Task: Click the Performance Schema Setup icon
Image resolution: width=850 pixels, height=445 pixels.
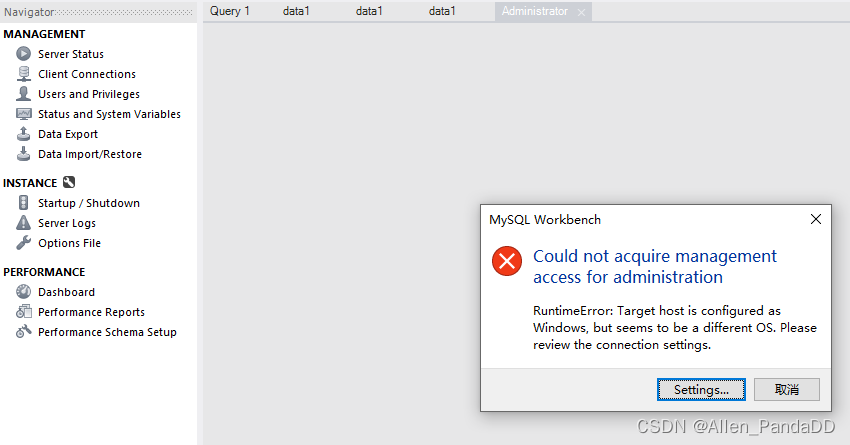Action: point(23,332)
